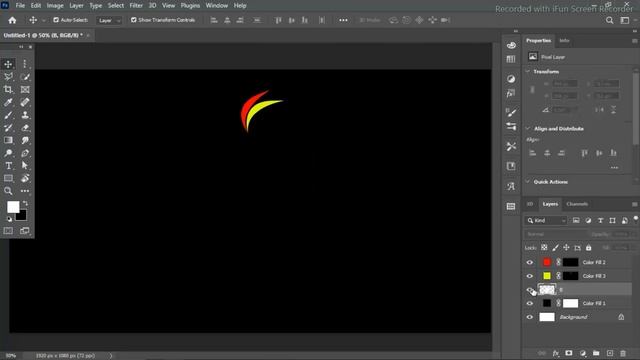Select the Crop tool
Image resolution: width=640 pixels, height=360 pixels.
pos(8,89)
